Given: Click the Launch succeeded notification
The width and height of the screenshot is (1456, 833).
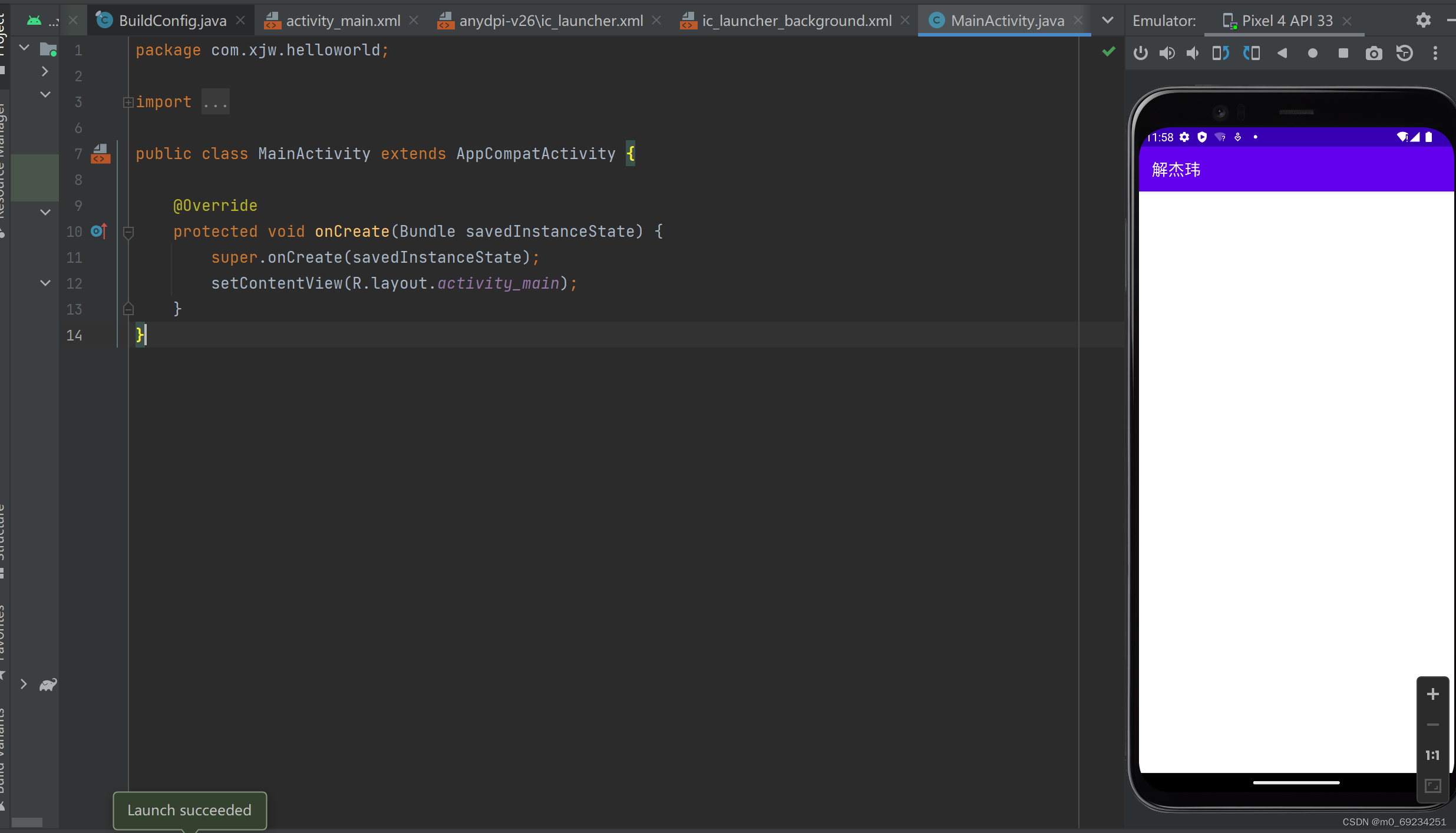Looking at the screenshot, I should [189, 809].
